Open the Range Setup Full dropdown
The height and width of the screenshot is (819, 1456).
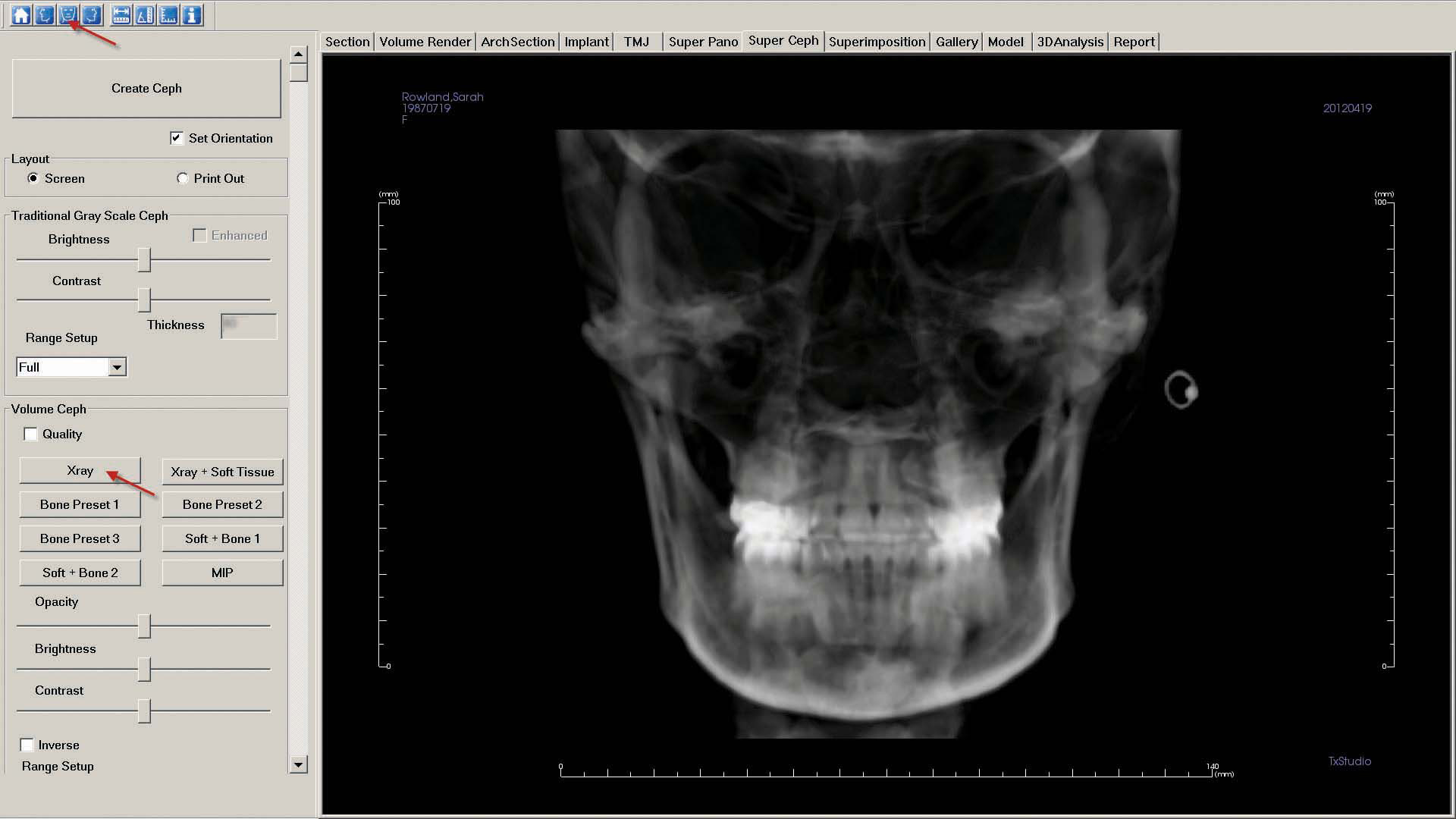(x=116, y=367)
